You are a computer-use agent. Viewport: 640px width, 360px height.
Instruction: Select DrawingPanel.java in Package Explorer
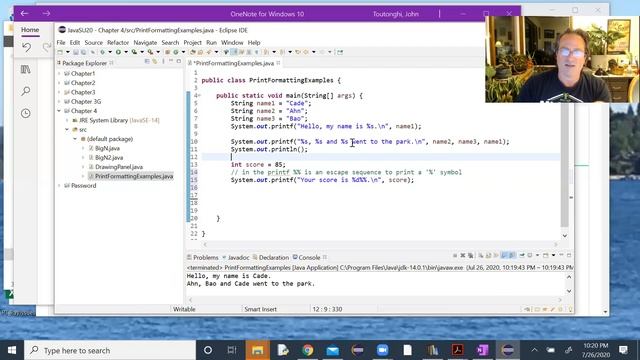coord(119,167)
